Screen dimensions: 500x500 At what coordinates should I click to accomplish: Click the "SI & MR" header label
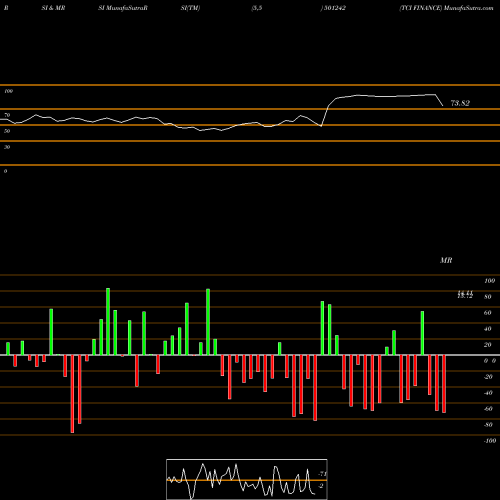point(53,8)
